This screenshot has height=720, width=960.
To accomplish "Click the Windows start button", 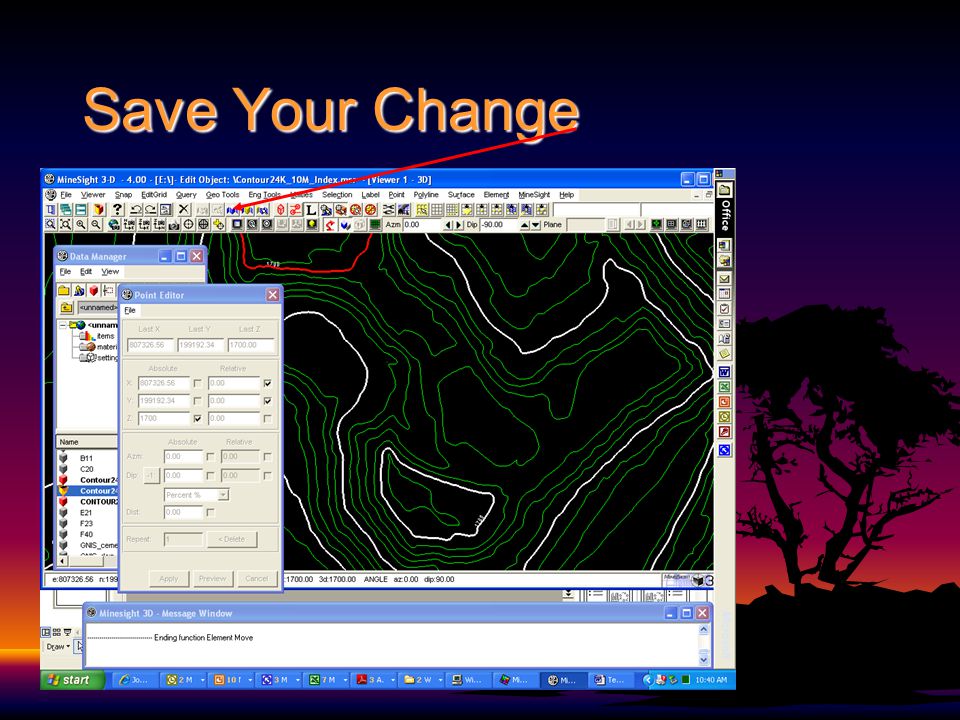I will pos(72,680).
